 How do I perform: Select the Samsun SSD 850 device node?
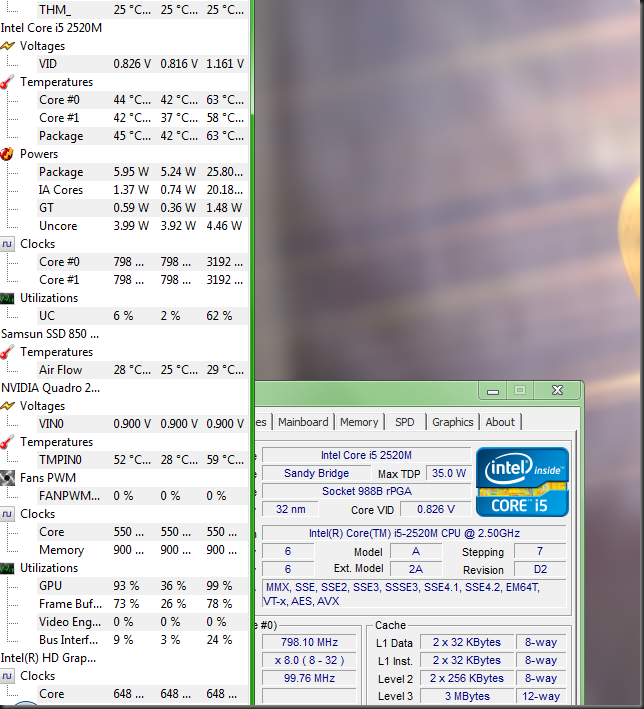click(50, 334)
